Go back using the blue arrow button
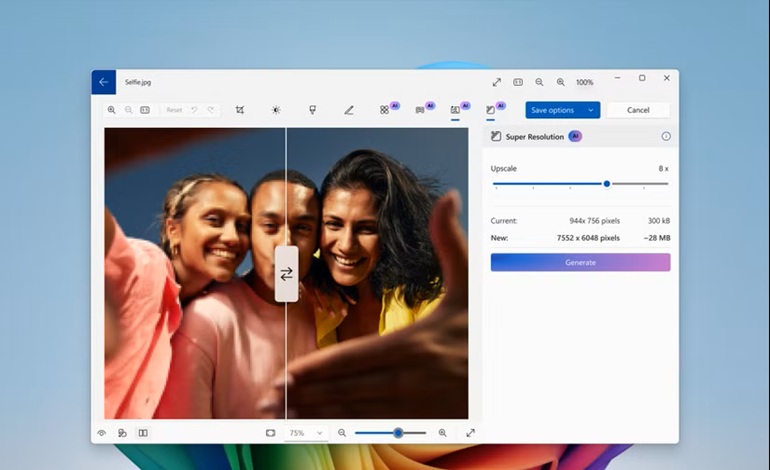This screenshot has height=470, width=770. click(104, 82)
